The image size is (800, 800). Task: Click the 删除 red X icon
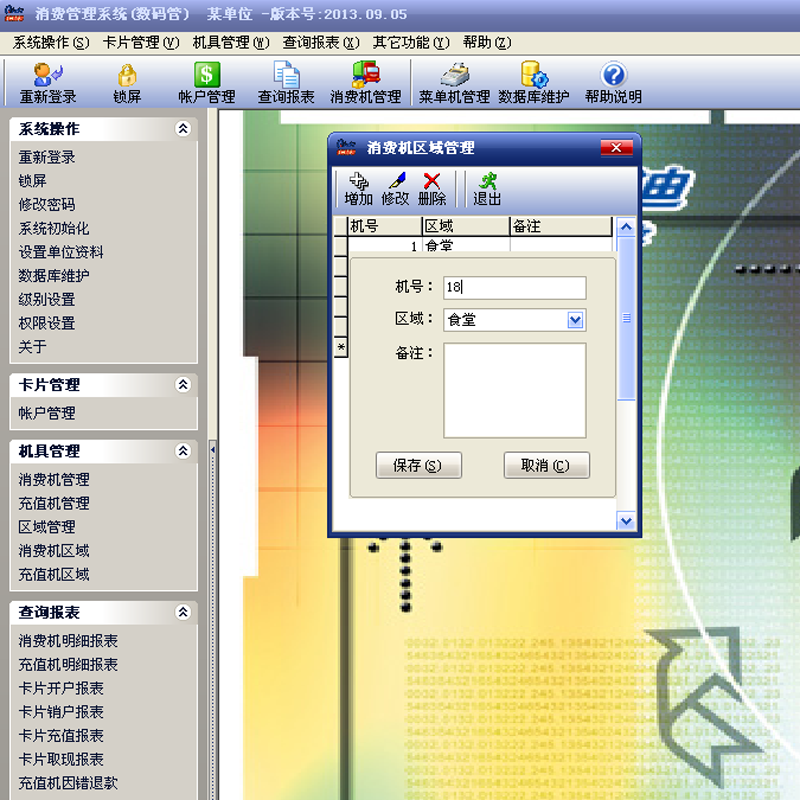tap(432, 183)
